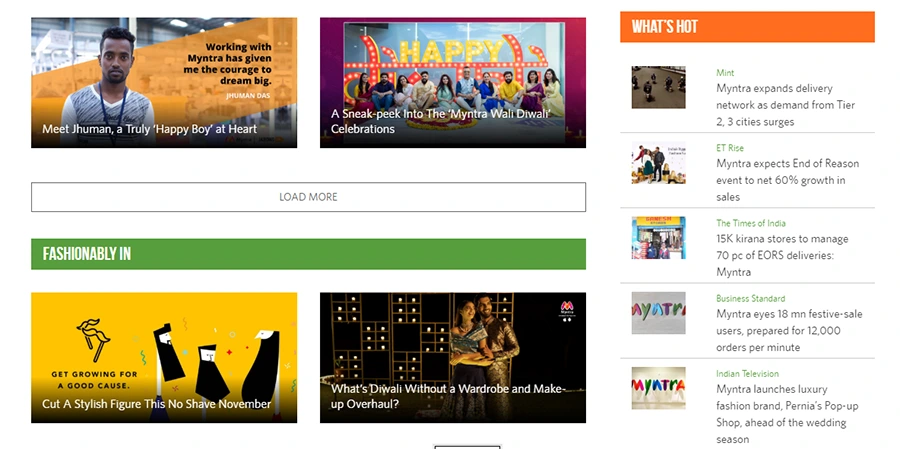The image size is (900, 449).
Task: Click thumbnail of ET Rise story
Action: click(658, 164)
